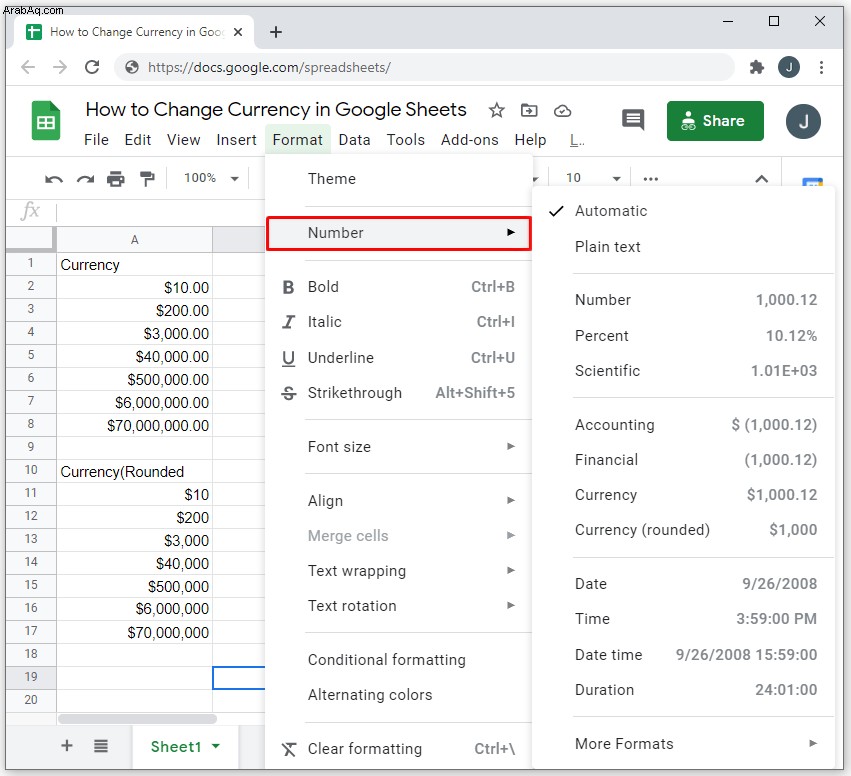Open the Calendar side panel icon
851x776 pixels.
pos(812,182)
